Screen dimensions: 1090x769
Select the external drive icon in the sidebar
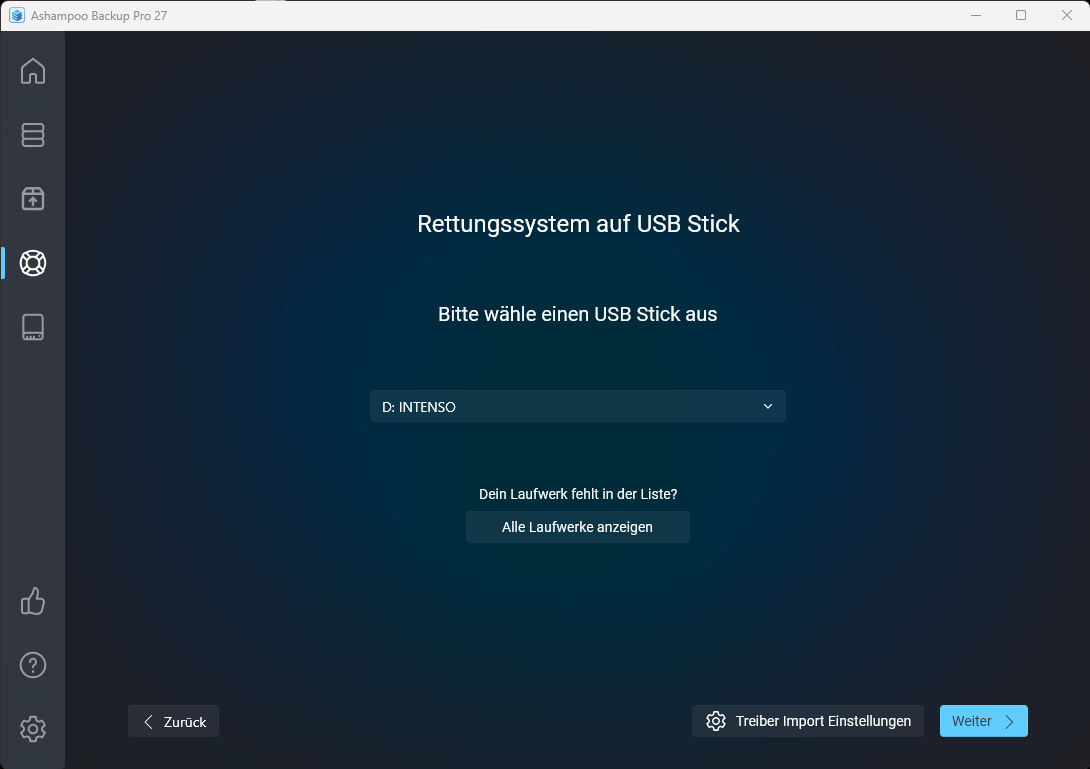33,327
